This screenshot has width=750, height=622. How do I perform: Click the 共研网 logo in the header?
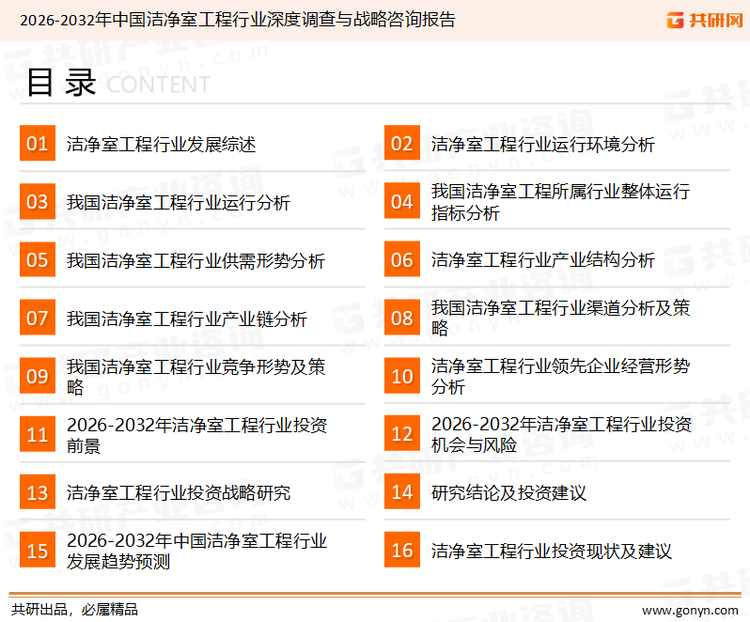pos(705,20)
